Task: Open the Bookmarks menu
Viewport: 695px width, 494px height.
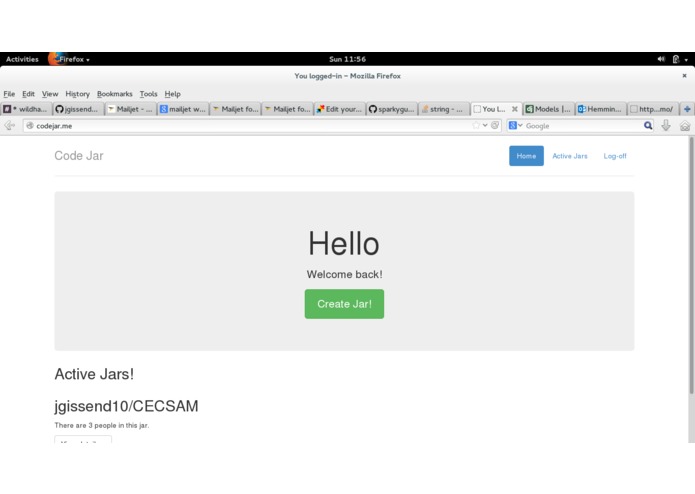Action: tap(115, 94)
